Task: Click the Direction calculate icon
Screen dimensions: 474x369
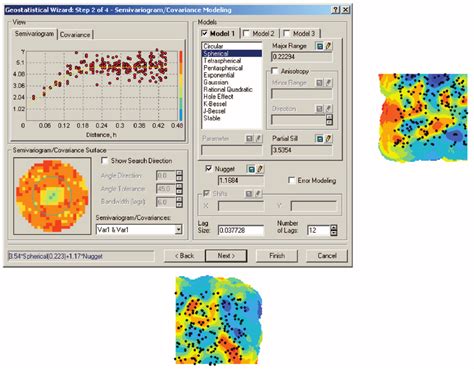Action: coord(319,108)
